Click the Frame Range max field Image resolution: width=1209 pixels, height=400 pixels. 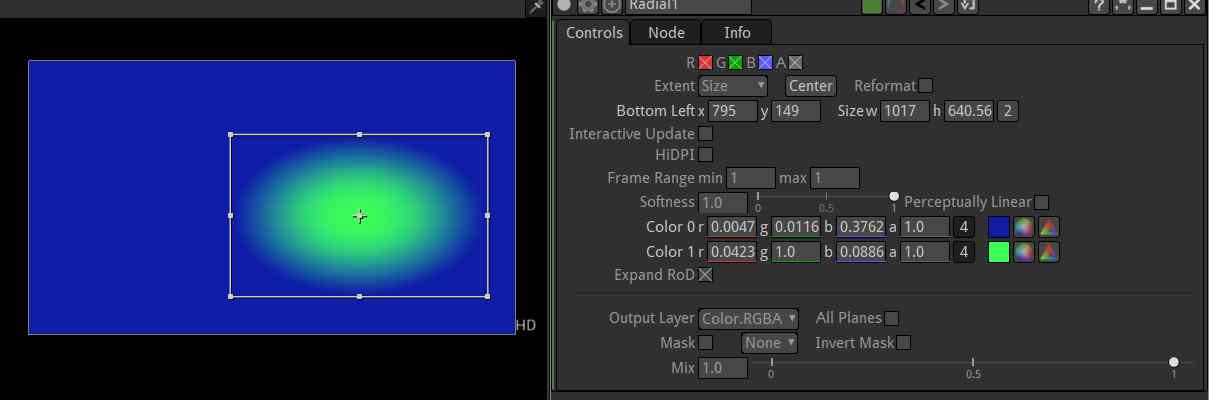(x=835, y=179)
